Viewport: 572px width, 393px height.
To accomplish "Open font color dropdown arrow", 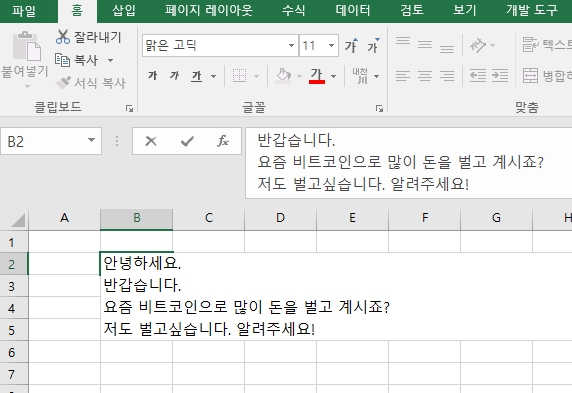I will [333, 76].
